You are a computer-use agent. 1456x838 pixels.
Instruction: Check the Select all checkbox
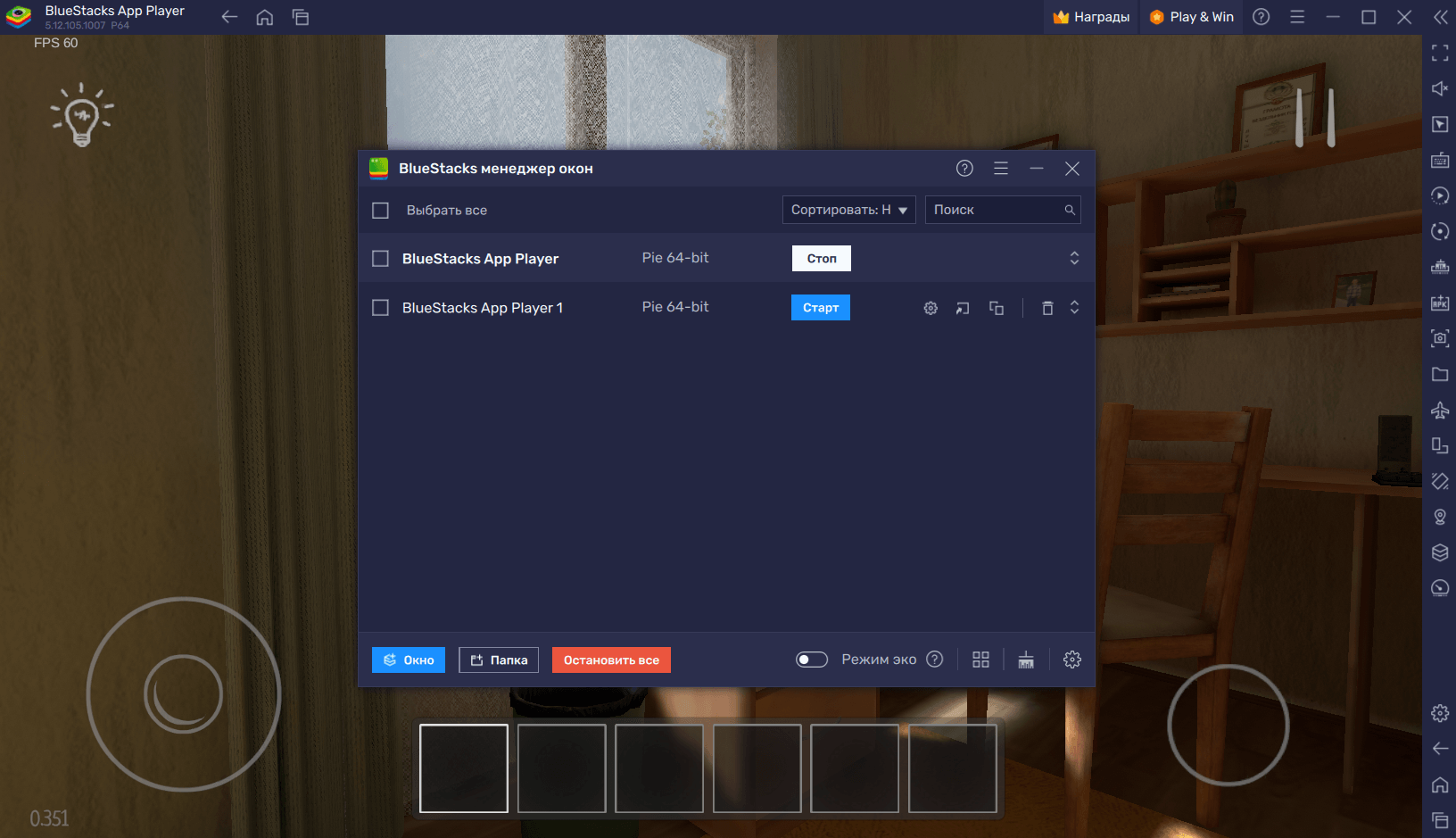pos(380,211)
